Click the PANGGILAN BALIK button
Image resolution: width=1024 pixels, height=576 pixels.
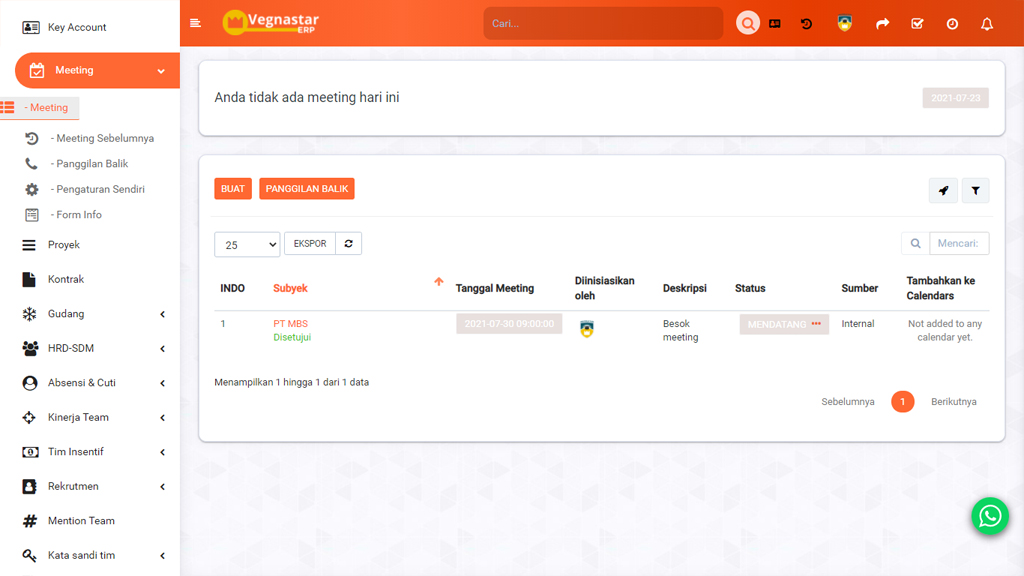tap(307, 189)
